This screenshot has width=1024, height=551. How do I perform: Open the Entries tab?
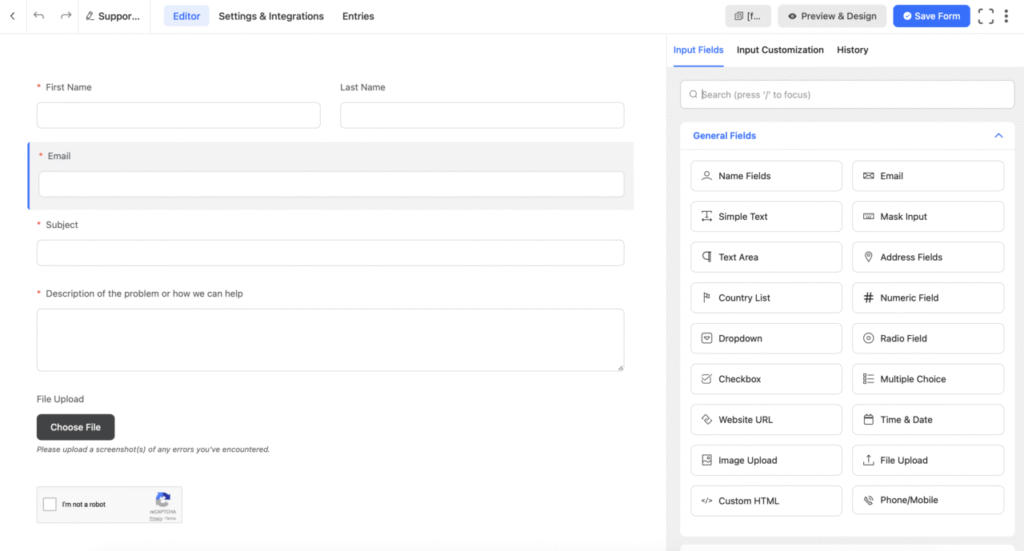(358, 16)
